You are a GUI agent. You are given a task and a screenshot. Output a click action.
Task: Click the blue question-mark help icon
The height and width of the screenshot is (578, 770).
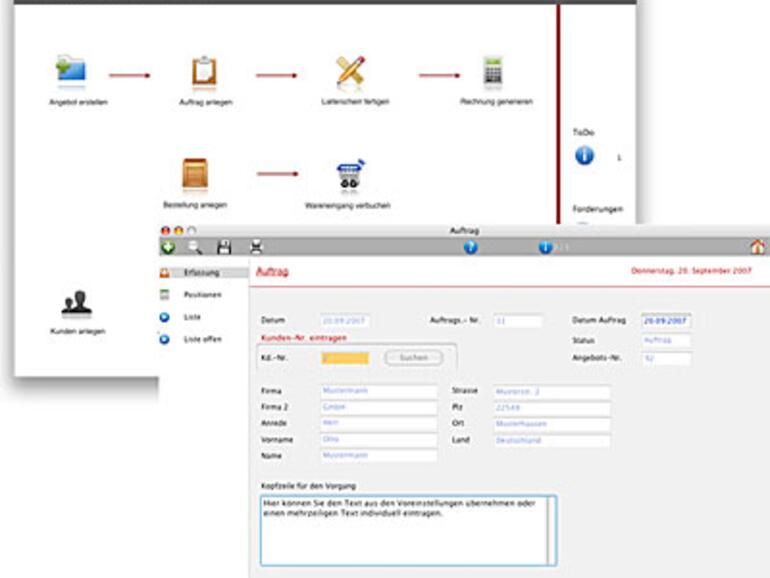click(x=470, y=247)
